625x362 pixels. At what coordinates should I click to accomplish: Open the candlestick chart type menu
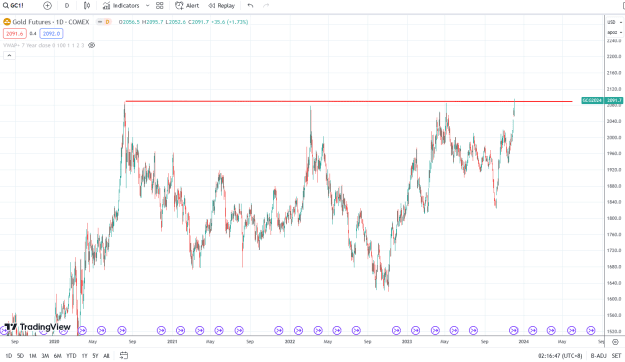click(87, 6)
